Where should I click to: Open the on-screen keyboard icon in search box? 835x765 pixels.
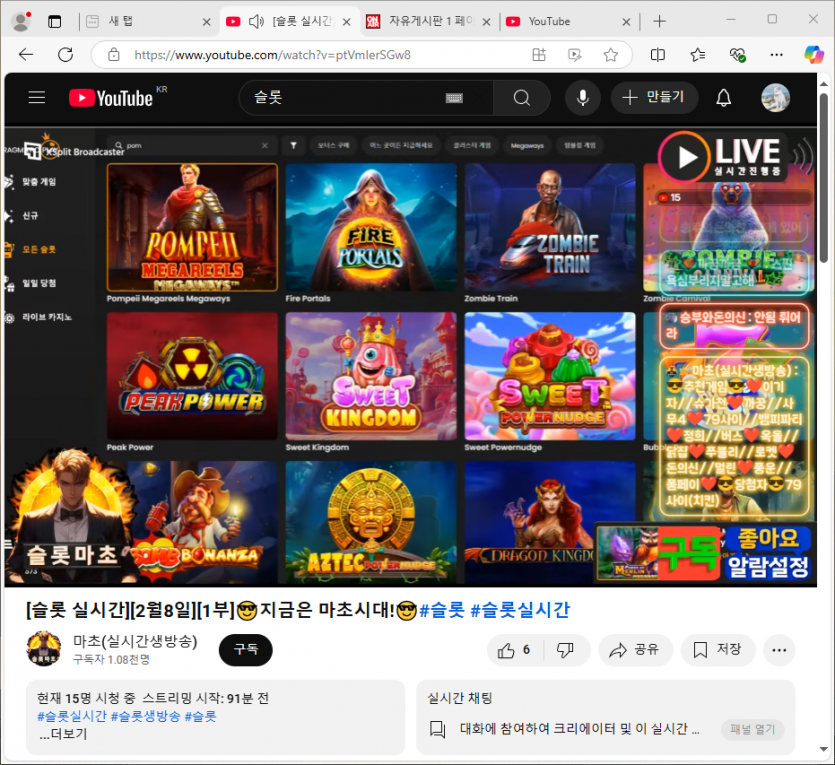point(454,98)
